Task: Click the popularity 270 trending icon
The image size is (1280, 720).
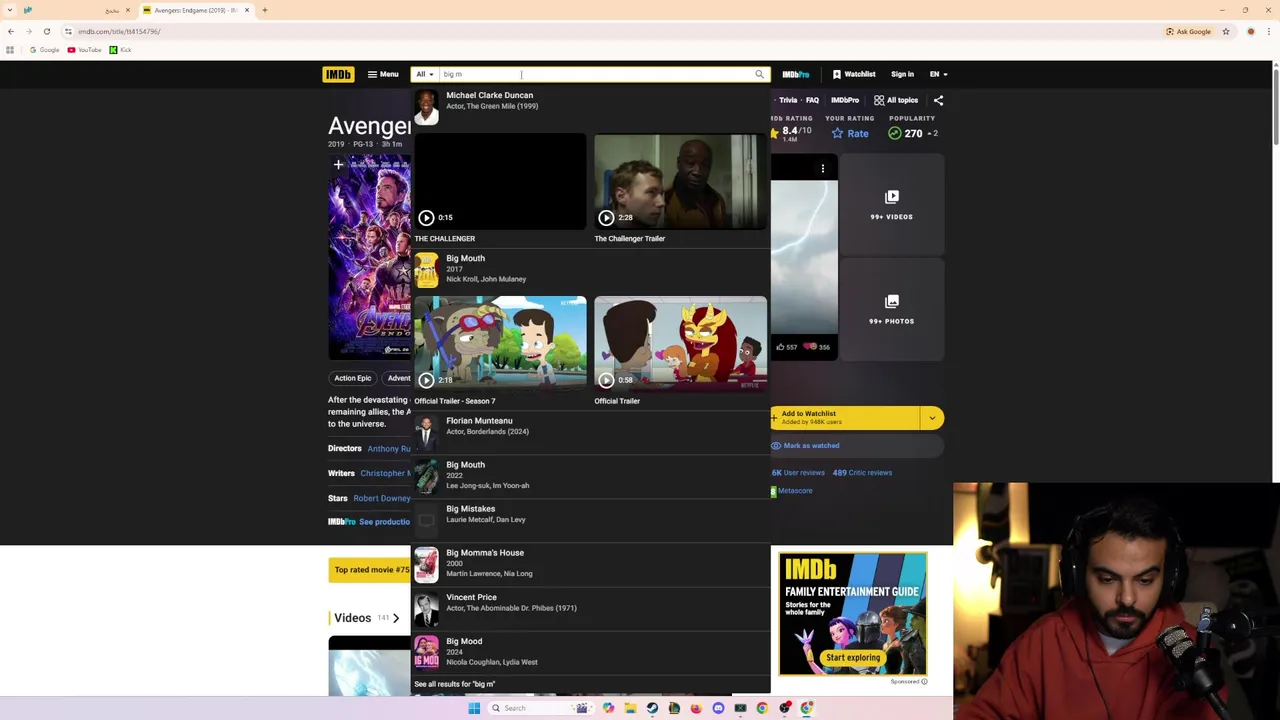Action: tap(895, 133)
